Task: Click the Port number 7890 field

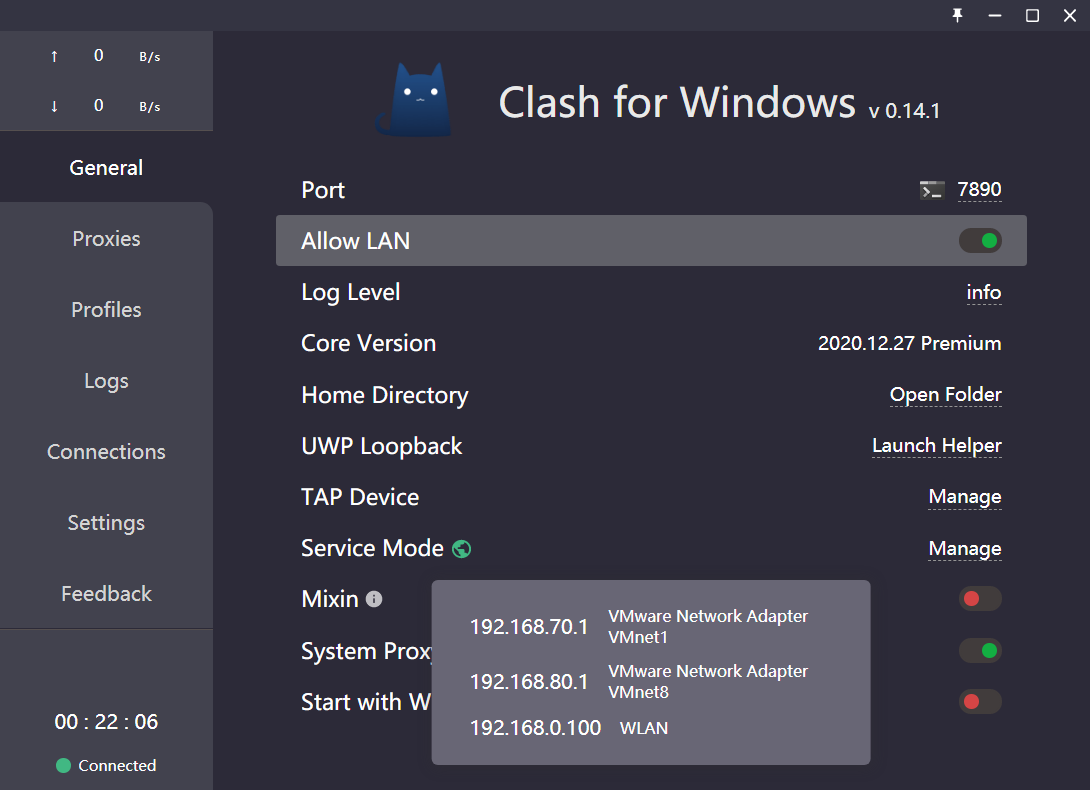Action: (x=981, y=189)
